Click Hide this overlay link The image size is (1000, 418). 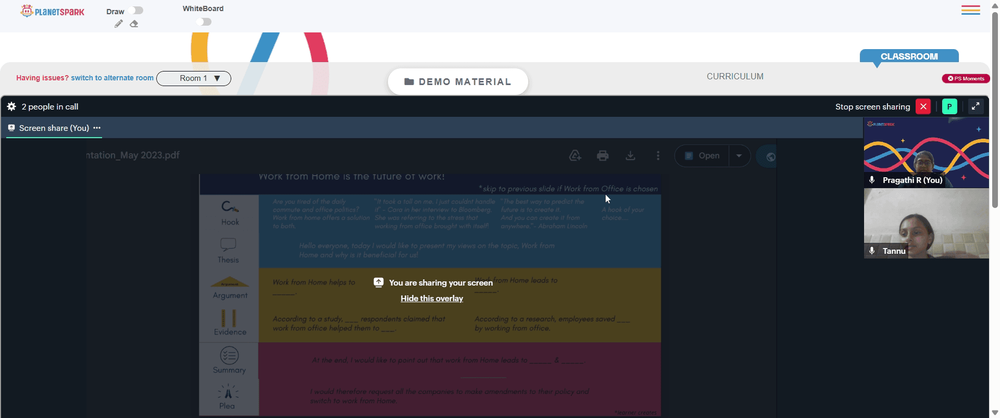(x=432, y=298)
